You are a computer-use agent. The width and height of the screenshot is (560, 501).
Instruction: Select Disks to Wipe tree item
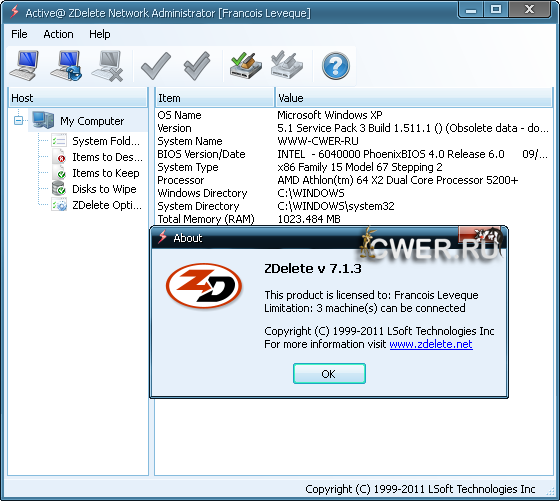tap(104, 189)
